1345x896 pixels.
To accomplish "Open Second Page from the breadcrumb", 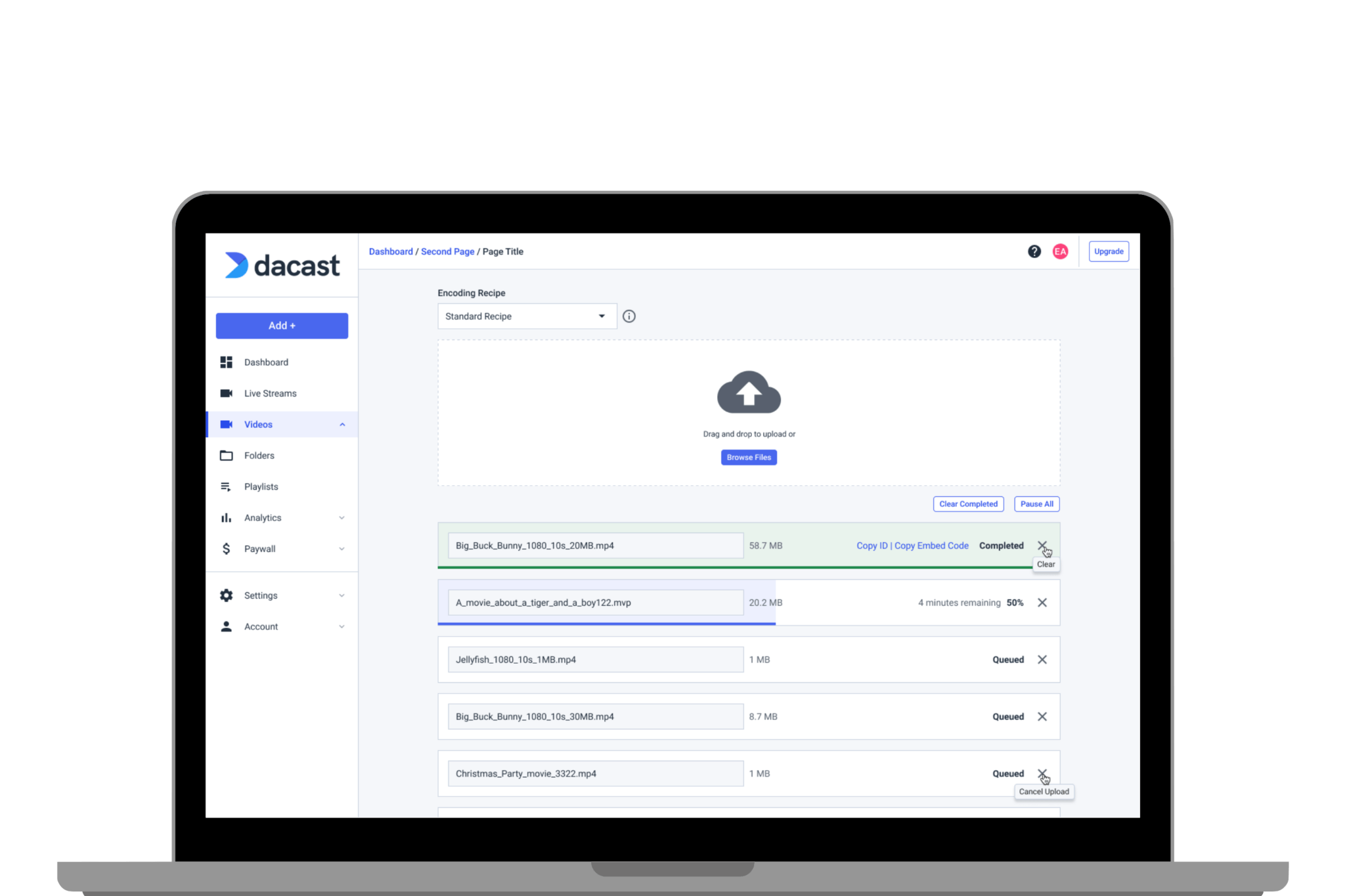I will click(x=447, y=251).
